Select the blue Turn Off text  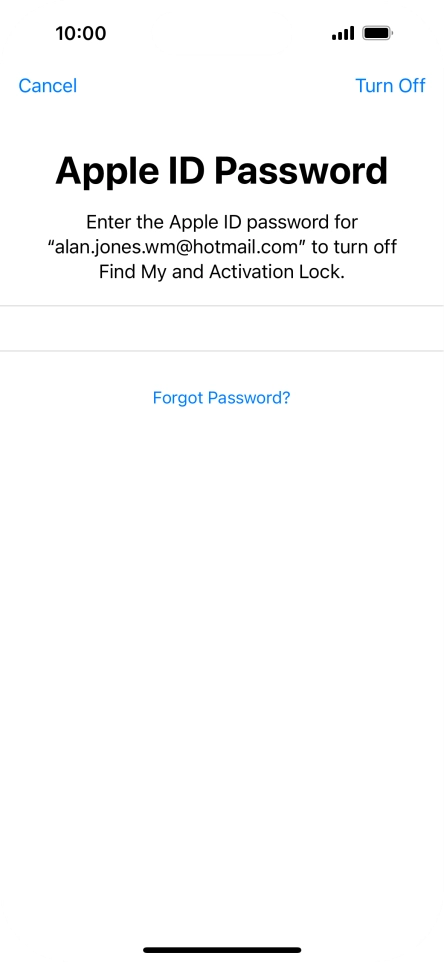coord(390,85)
